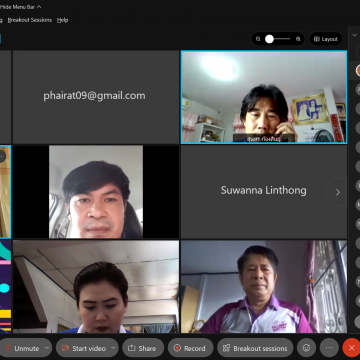Expand audio options arrow beside Unmute

click(x=47, y=348)
